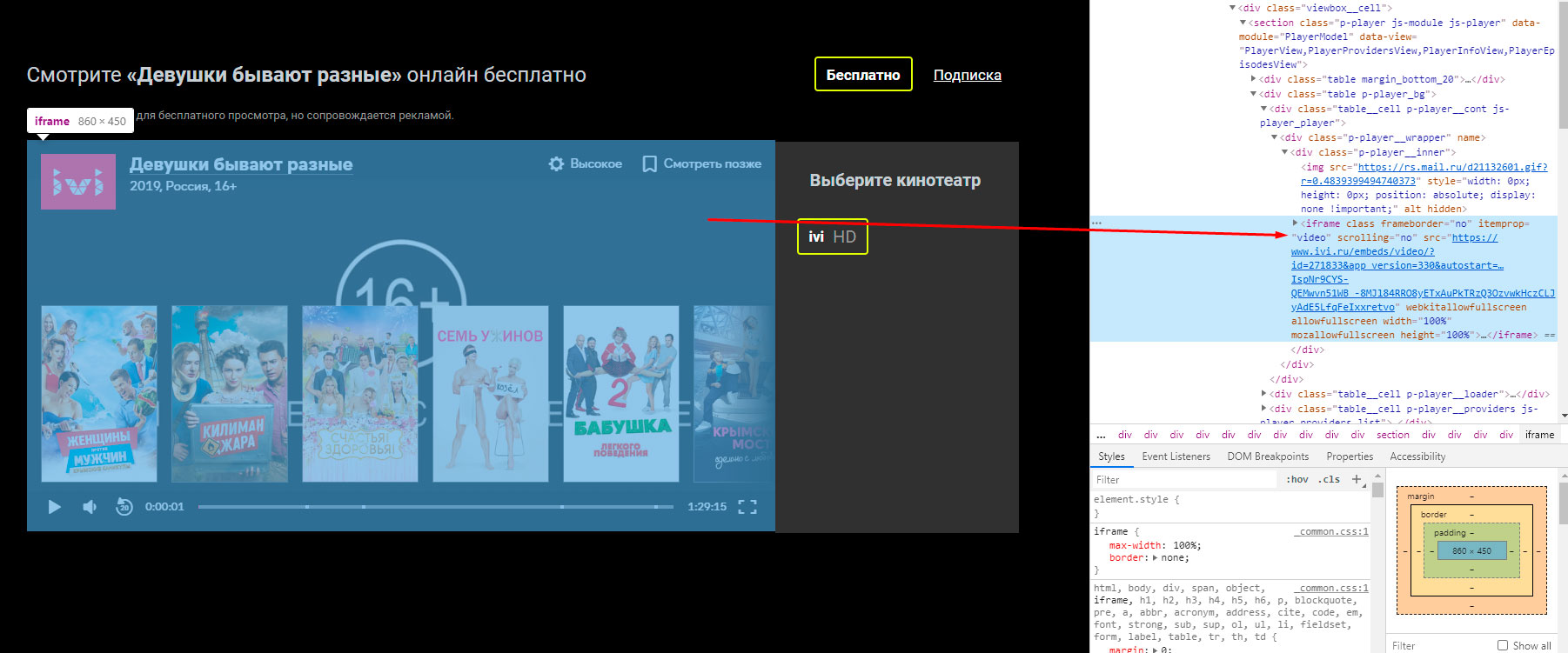Click the styles Filter input field
This screenshot has width=1568, height=653.
1185,480
